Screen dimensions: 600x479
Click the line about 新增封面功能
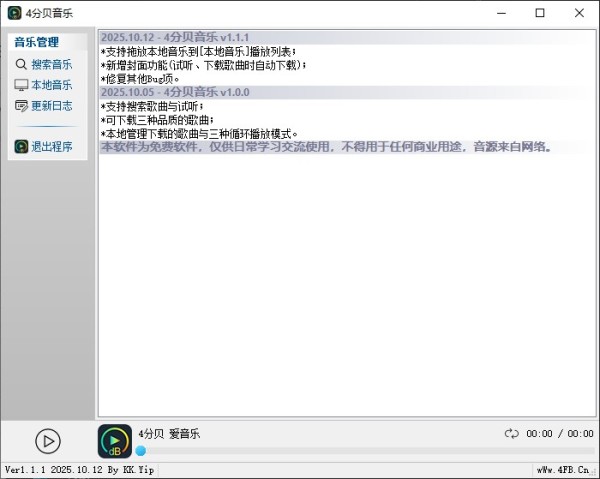(x=203, y=65)
